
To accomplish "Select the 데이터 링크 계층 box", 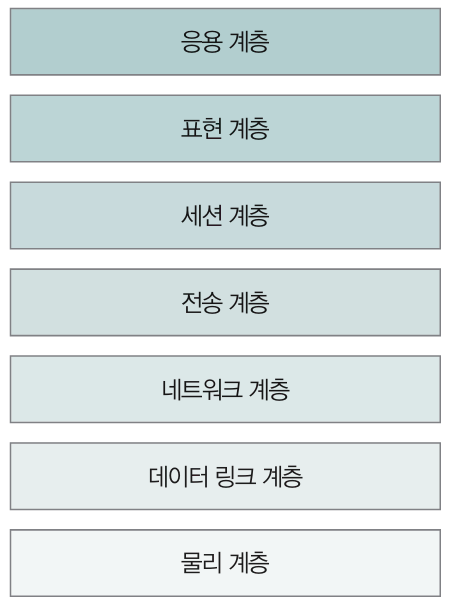I will [x=225, y=476].
